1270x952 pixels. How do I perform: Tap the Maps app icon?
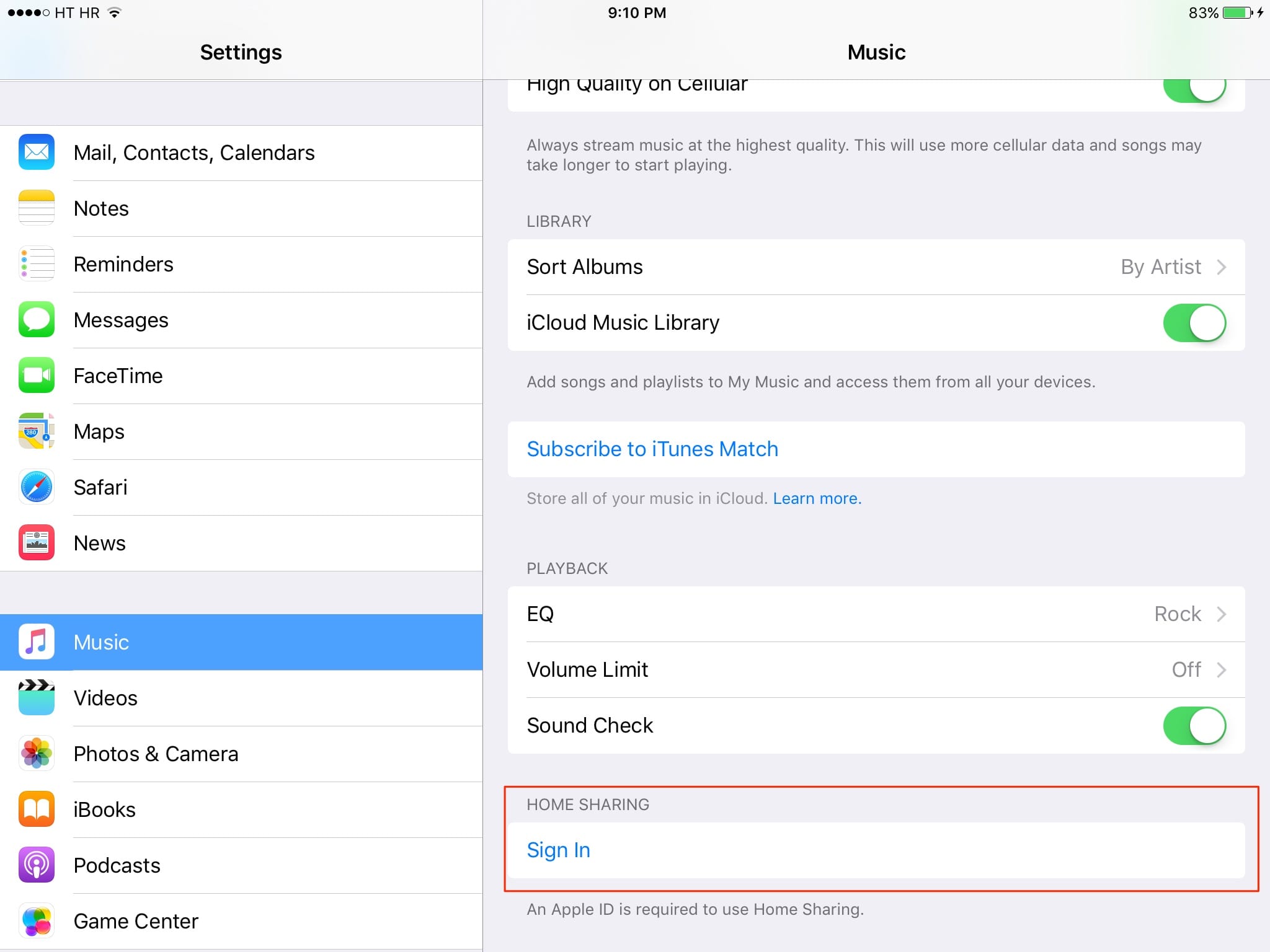[37, 431]
